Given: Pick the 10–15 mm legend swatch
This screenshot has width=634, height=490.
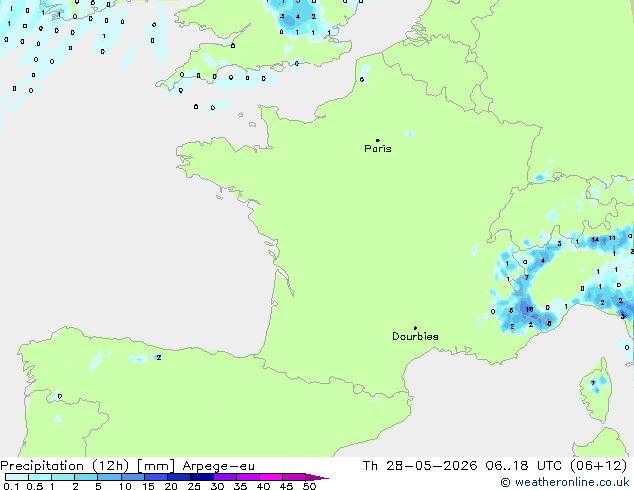Looking at the screenshot, I should tap(132, 477).
